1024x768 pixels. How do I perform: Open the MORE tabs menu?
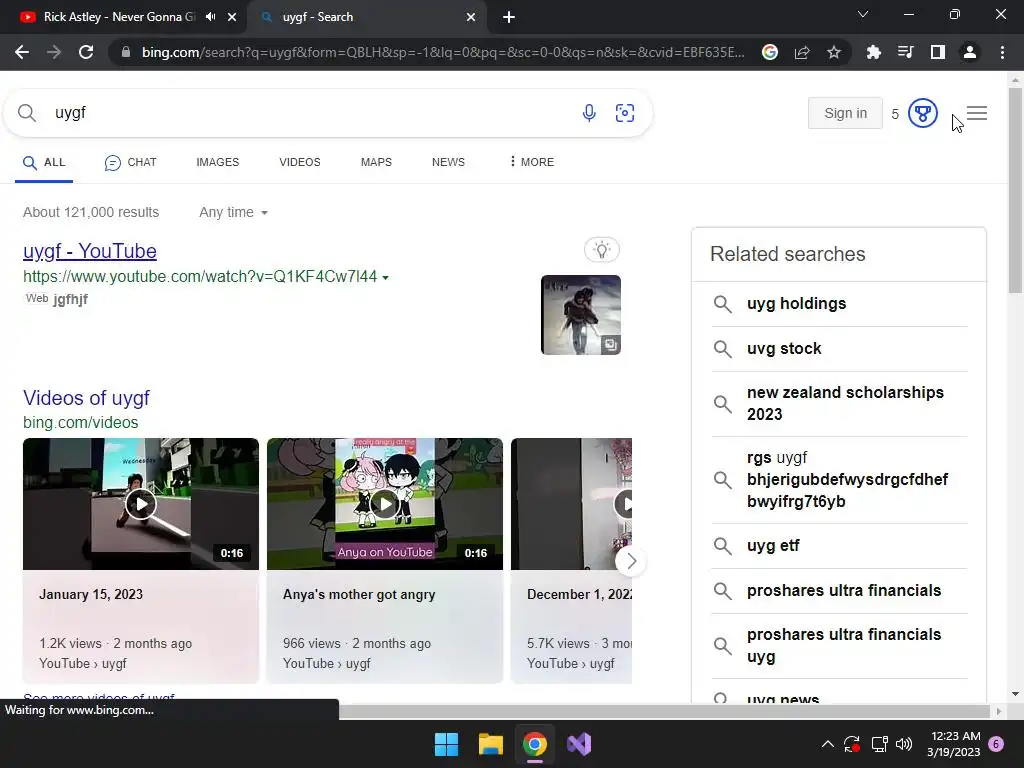(x=532, y=162)
